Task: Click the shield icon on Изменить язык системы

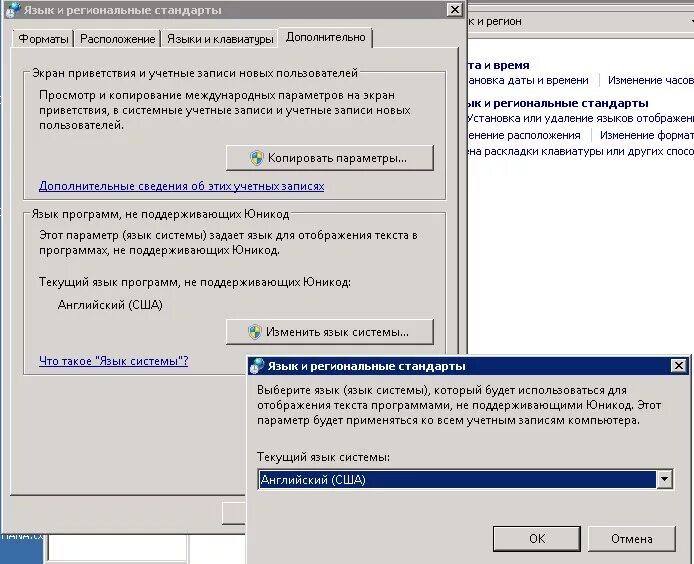Action: click(255, 332)
